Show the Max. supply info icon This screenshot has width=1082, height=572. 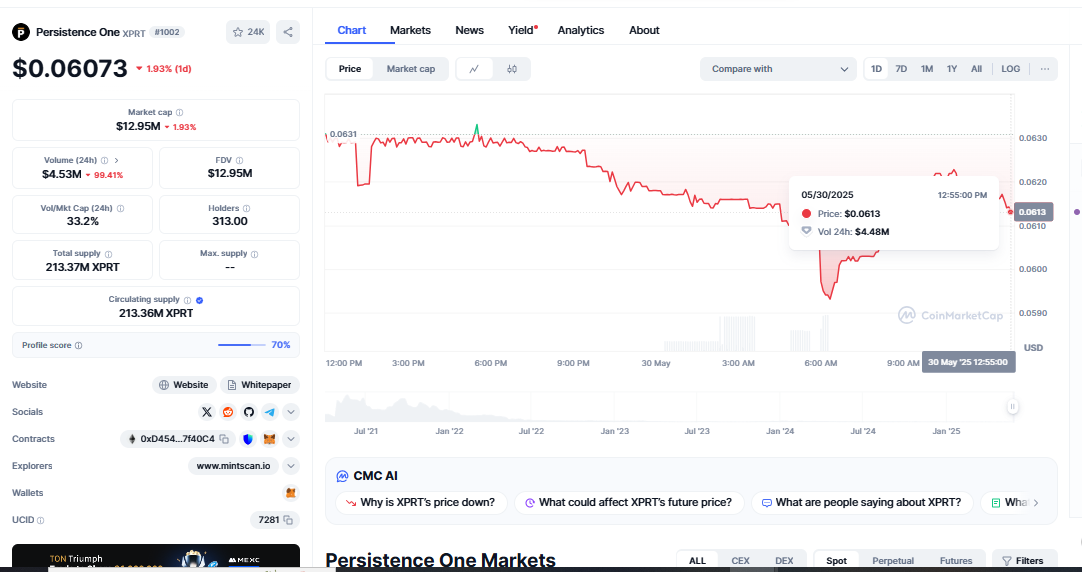pyautogui.click(x=255, y=254)
